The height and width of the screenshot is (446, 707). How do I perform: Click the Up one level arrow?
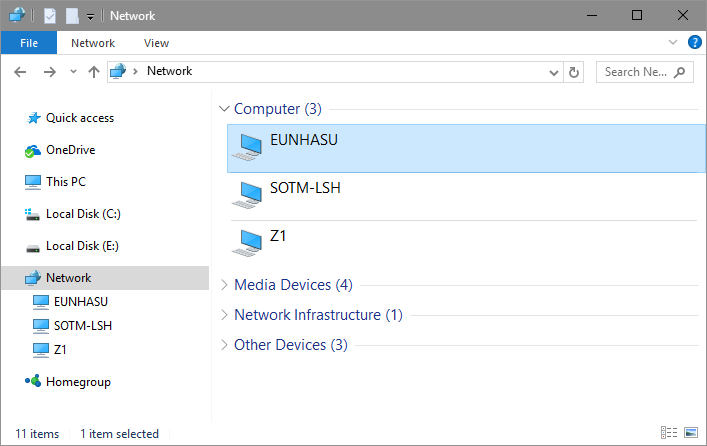[x=94, y=72]
